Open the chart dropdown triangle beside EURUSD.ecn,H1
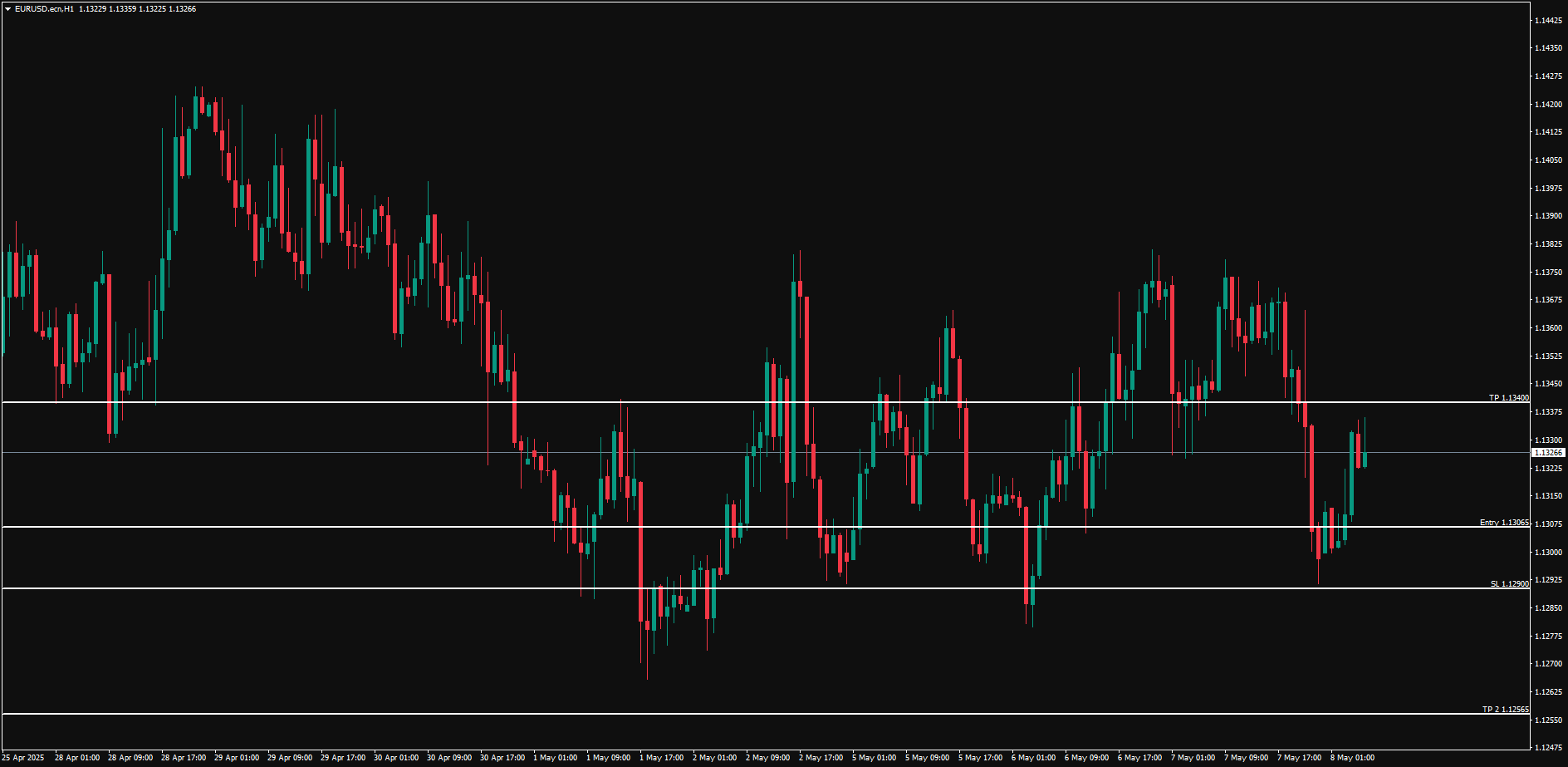 pyautogui.click(x=7, y=9)
